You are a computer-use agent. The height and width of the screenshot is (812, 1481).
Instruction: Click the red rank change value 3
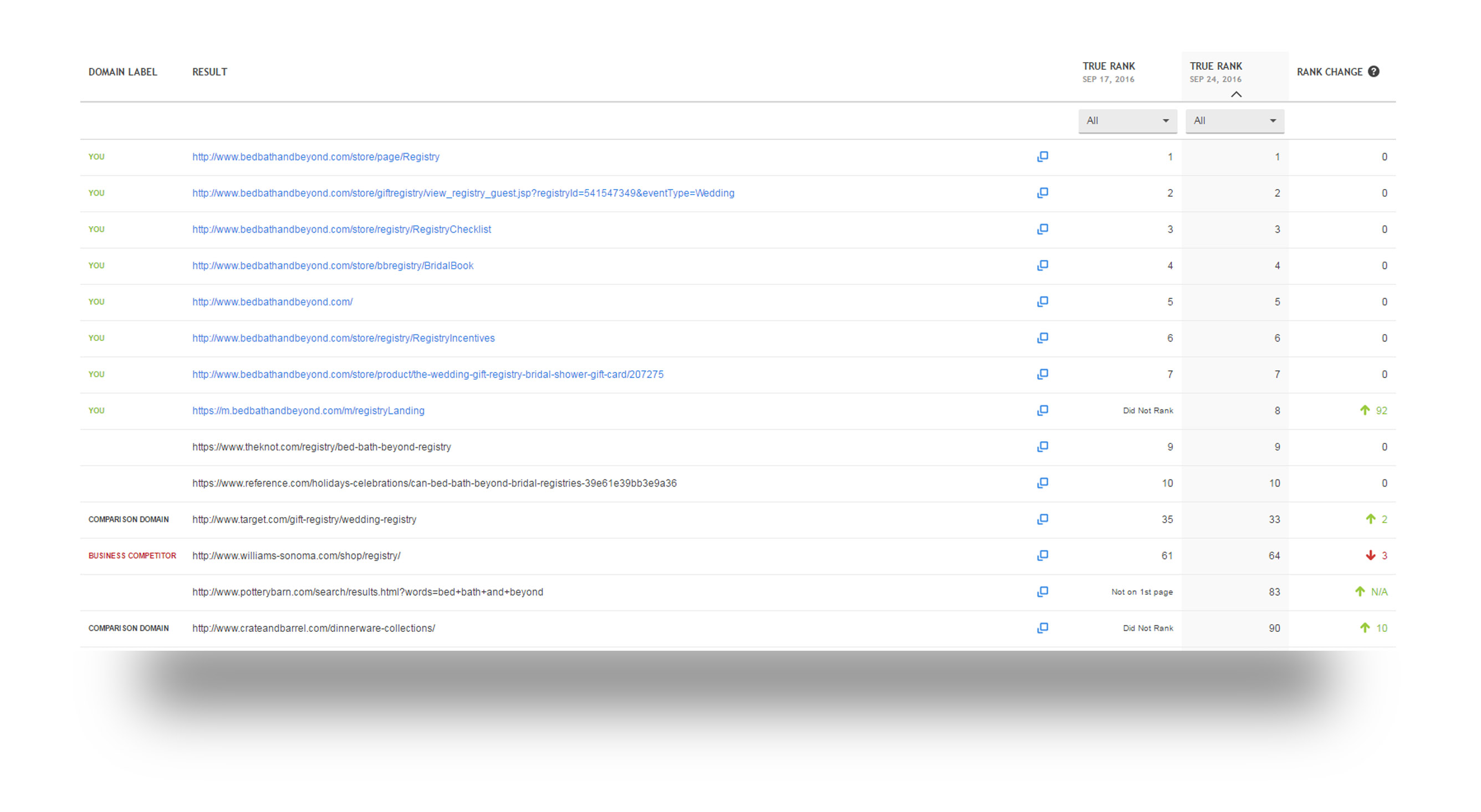pyautogui.click(x=1385, y=555)
